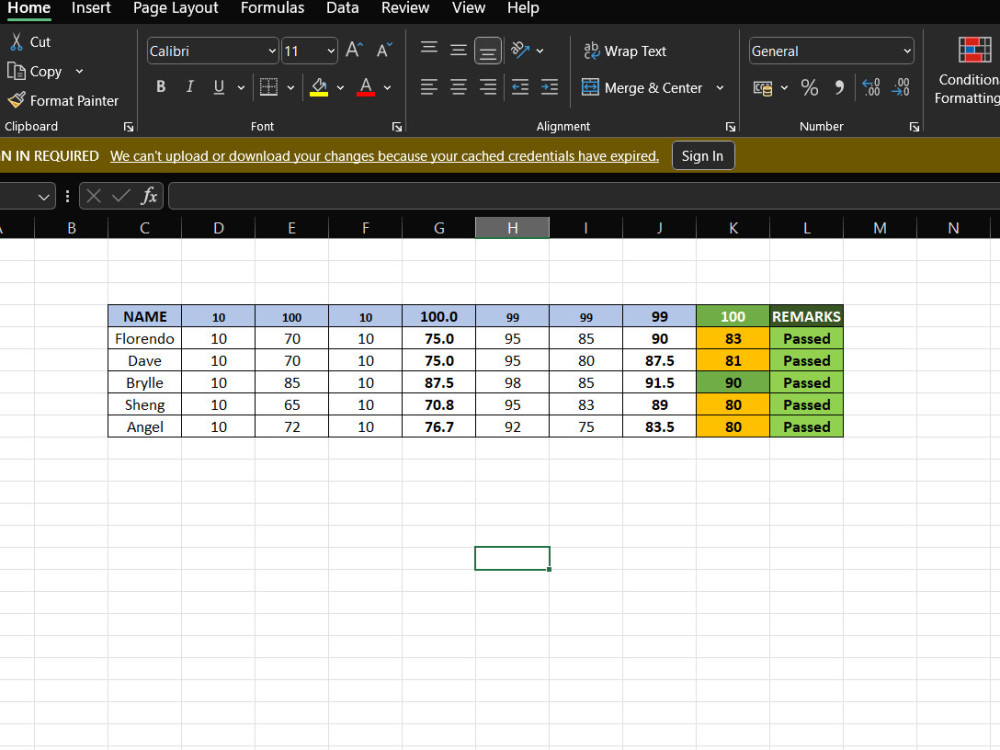This screenshot has width=1000, height=750.
Task: Open the Formulas tab
Action: (x=272, y=8)
